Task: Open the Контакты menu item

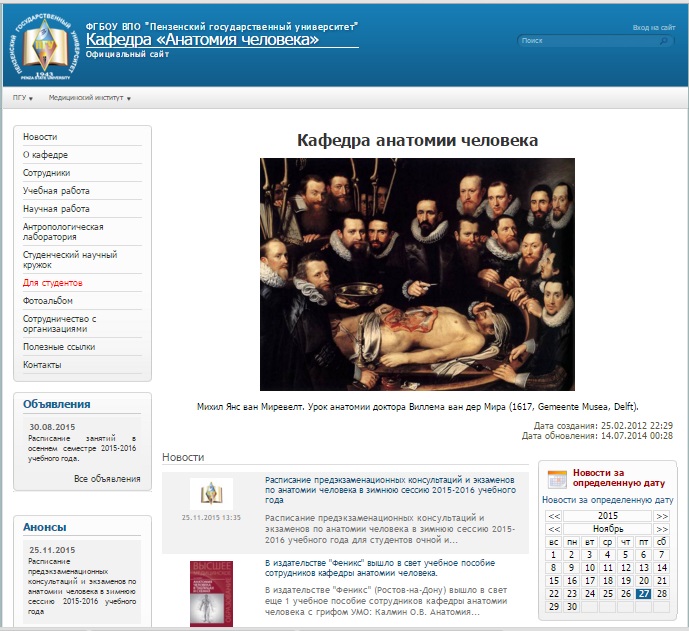Action: 42,365
